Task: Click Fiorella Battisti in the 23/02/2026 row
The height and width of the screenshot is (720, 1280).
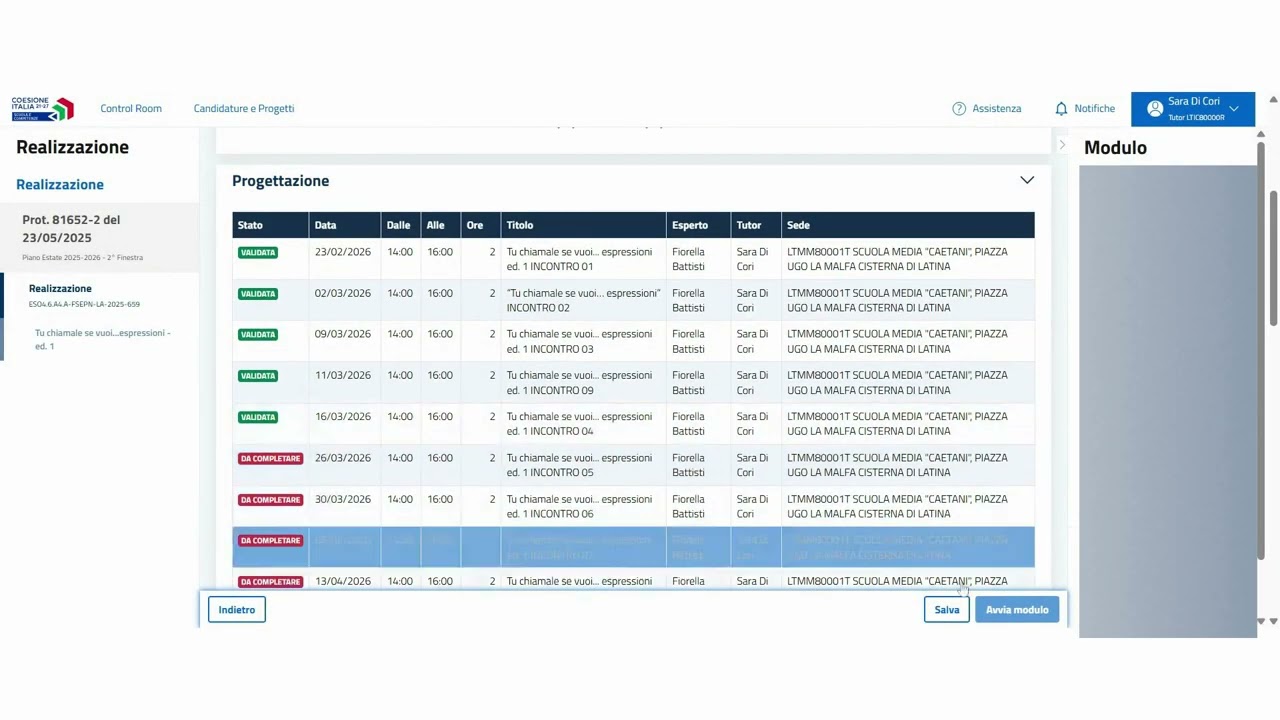Action: 689,259
